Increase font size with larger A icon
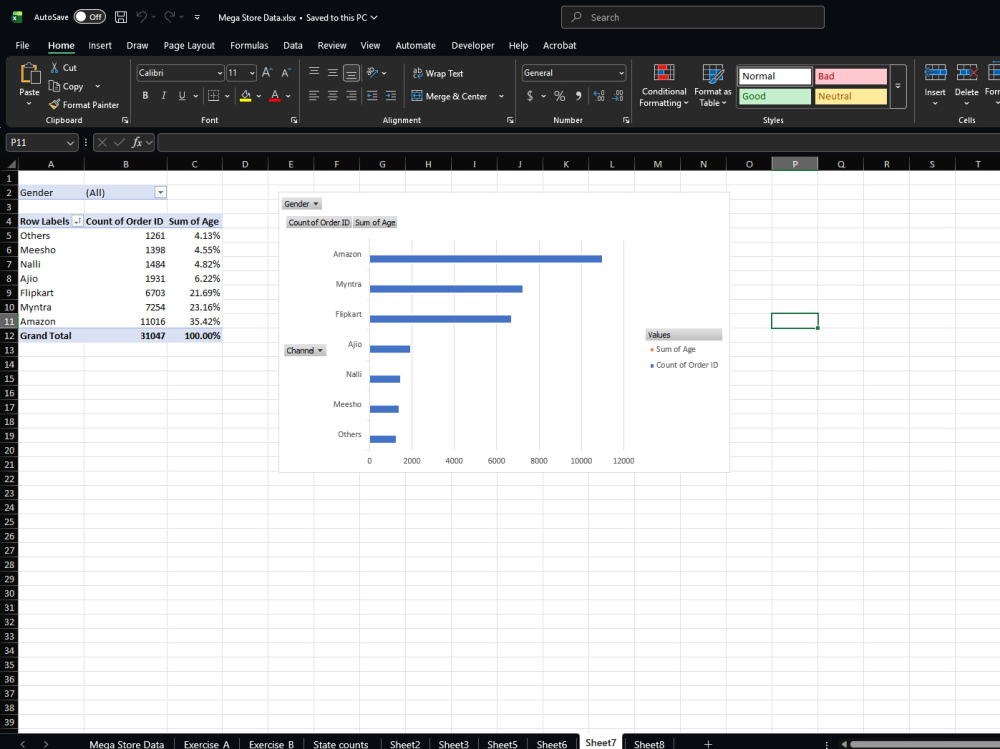1000x749 pixels. tap(267, 73)
